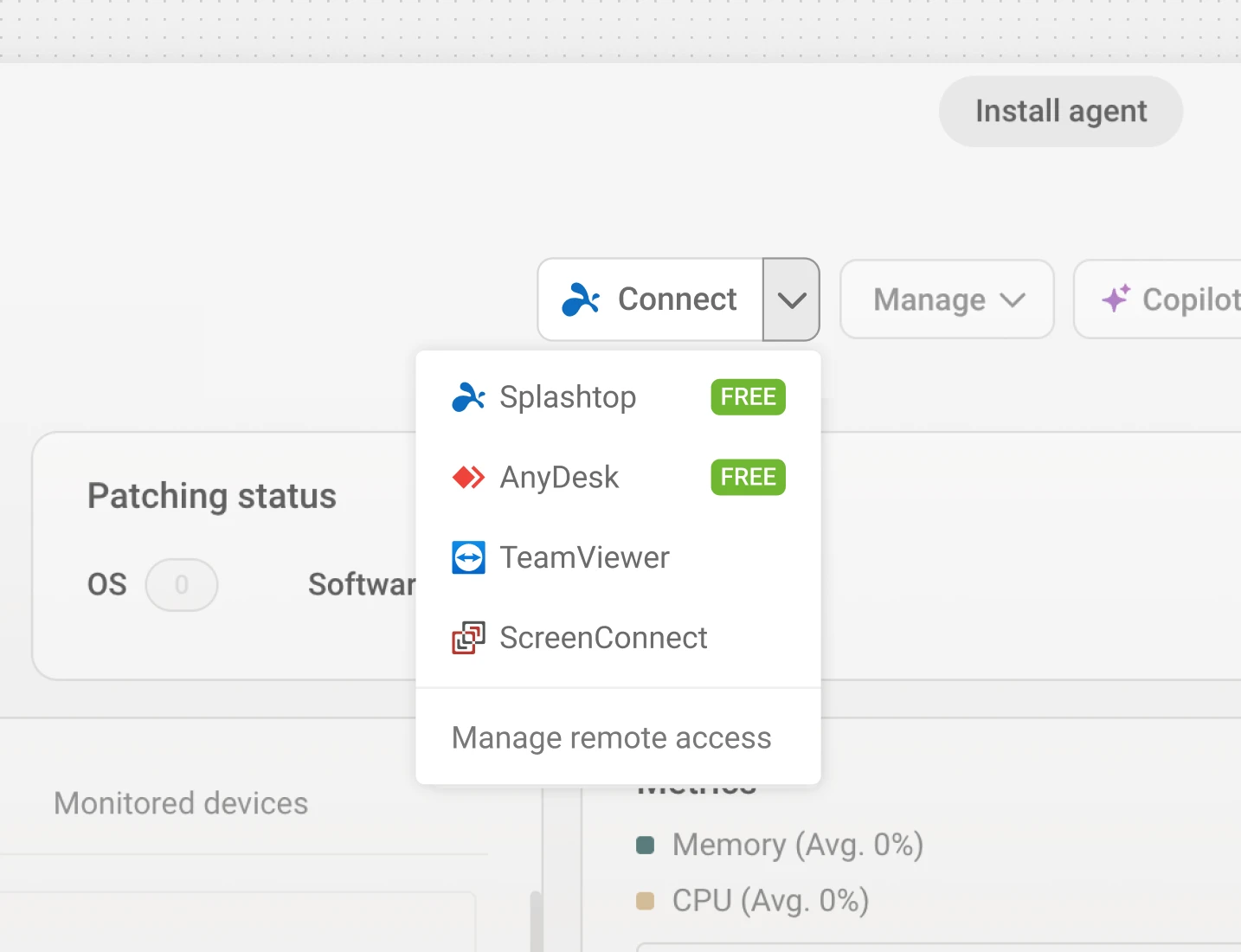Click the OS label in Patching status

tap(107, 585)
